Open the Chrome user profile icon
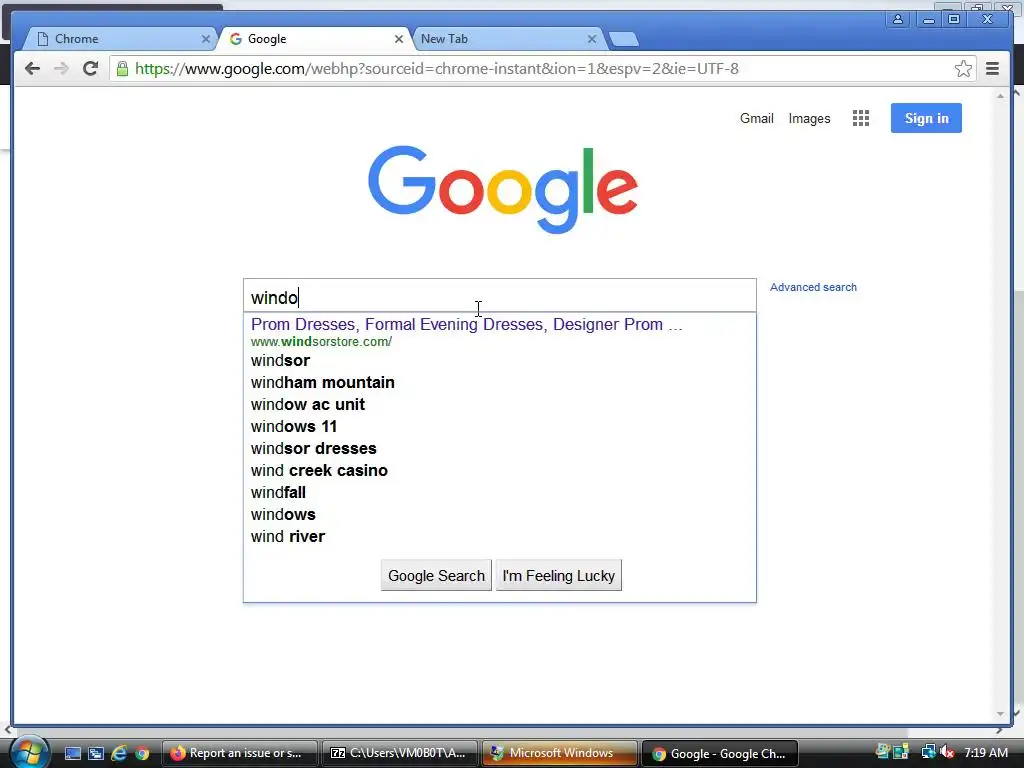Image resolution: width=1024 pixels, height=768 pixels. 898,20
